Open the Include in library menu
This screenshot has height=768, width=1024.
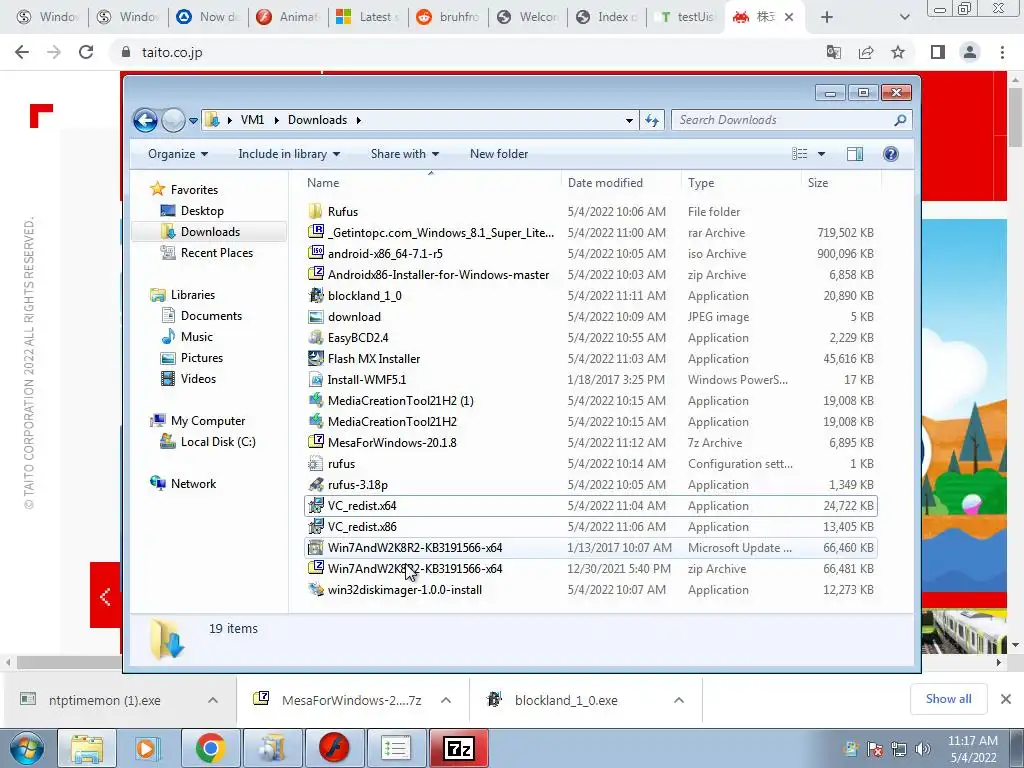(289, 154)
